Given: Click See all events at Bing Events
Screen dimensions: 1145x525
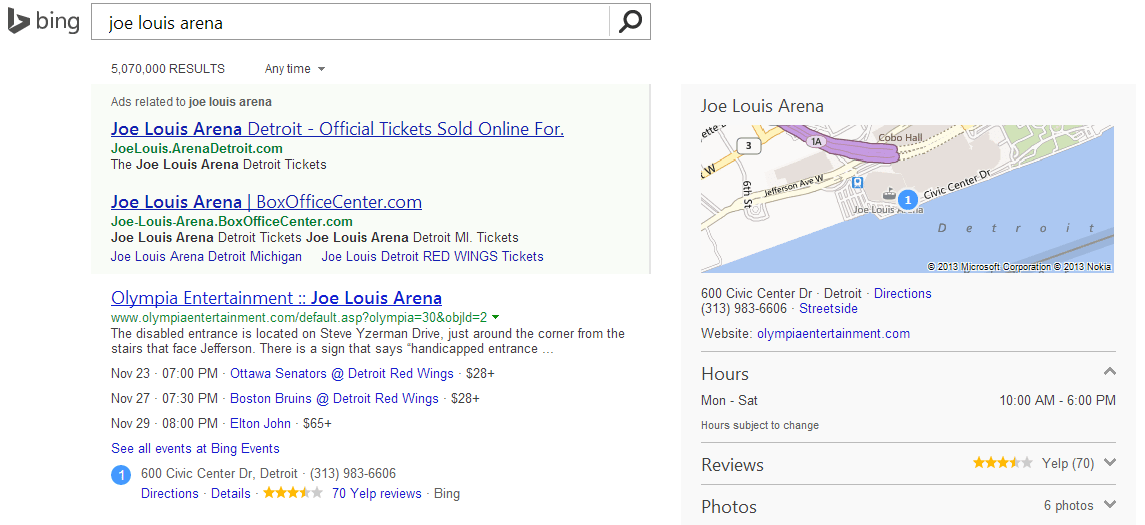Looking at the screenshot, I should 195,448.
